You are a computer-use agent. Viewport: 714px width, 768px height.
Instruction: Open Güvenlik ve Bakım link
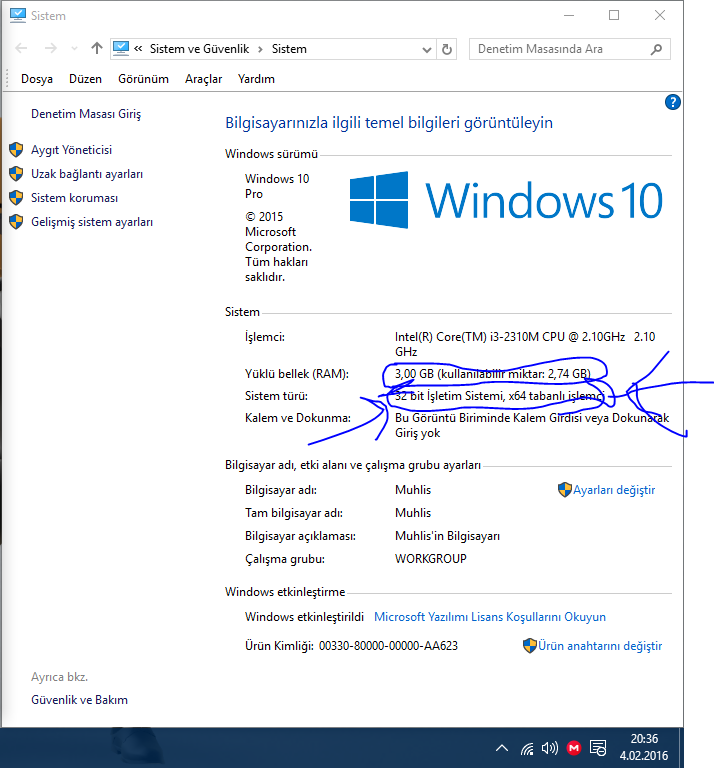click(x=79, y=700)
